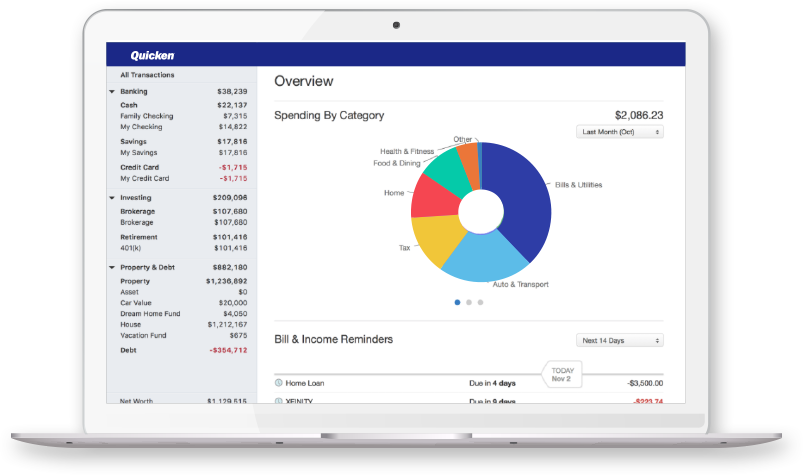Click the Debt amount -$354,712
803x475 pixels.
[x=228, y=350]
